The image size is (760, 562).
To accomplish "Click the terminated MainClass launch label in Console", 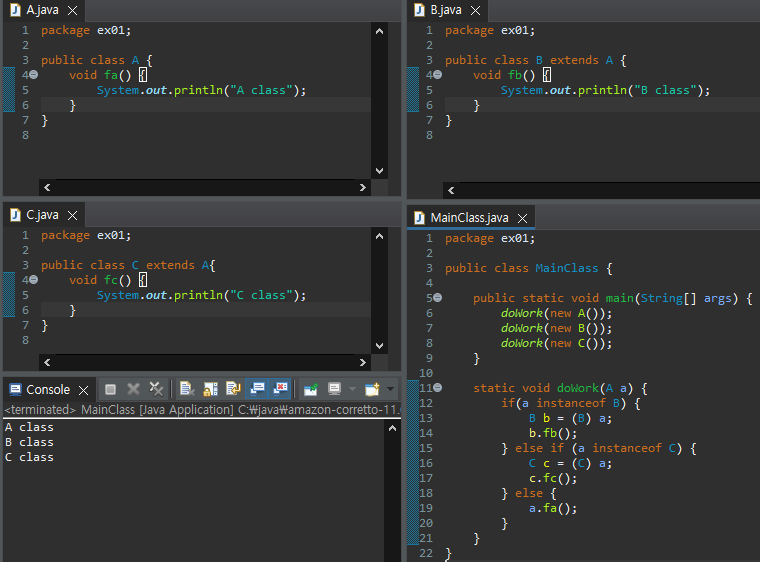I will [202, 410].
